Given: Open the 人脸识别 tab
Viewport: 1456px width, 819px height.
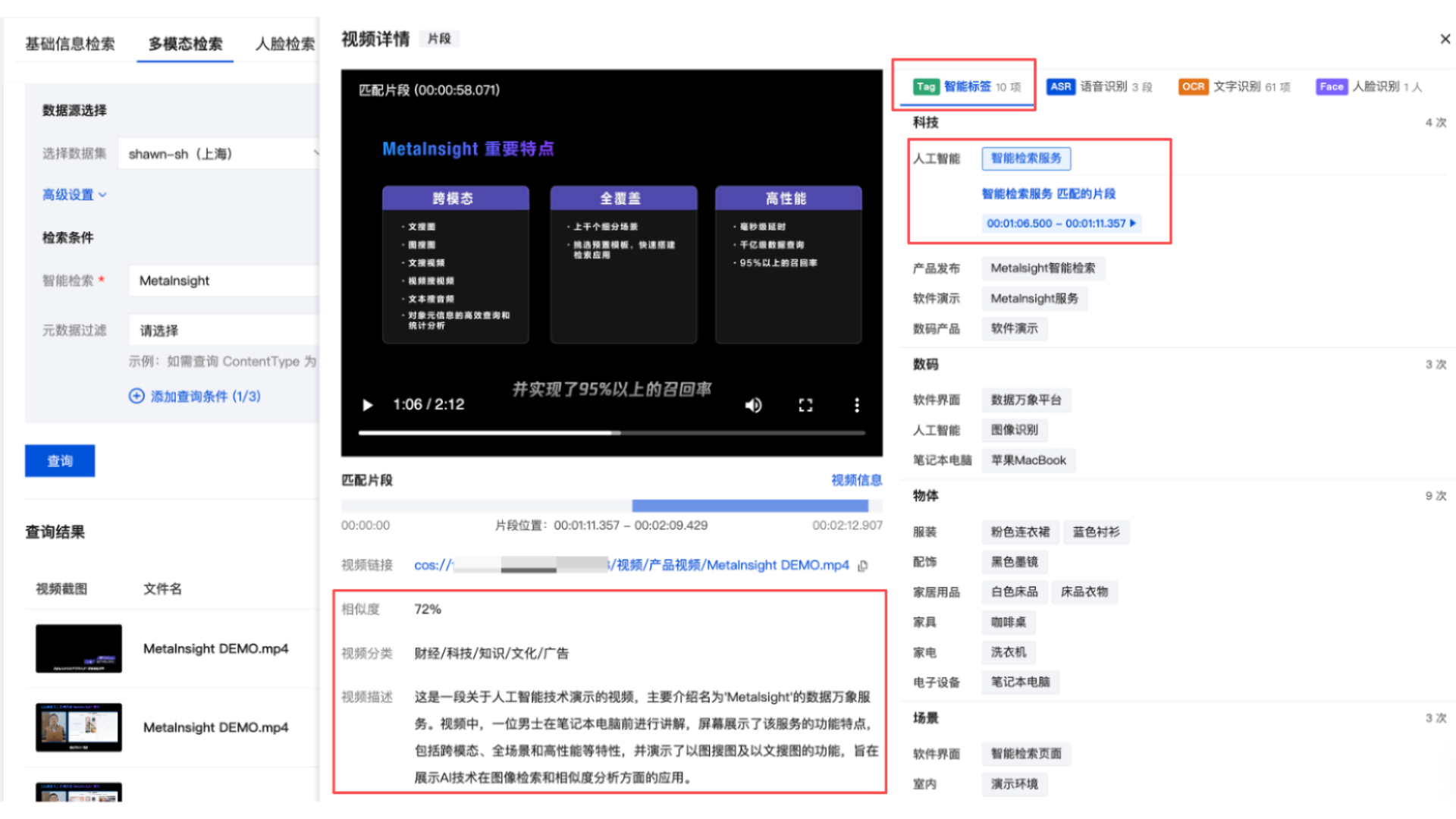Looking at the screenshot, I should click(1370, 86).
